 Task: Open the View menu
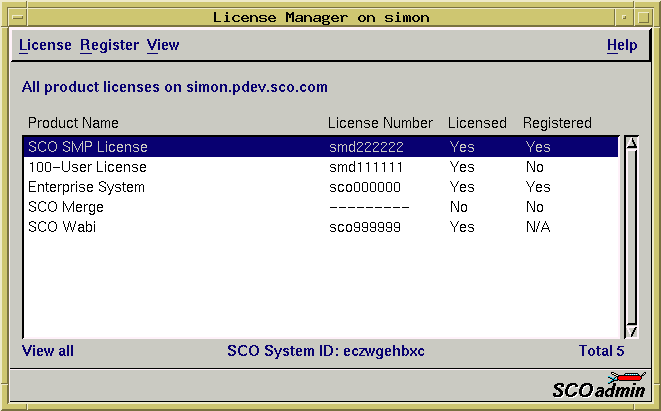tap(162, 45)
